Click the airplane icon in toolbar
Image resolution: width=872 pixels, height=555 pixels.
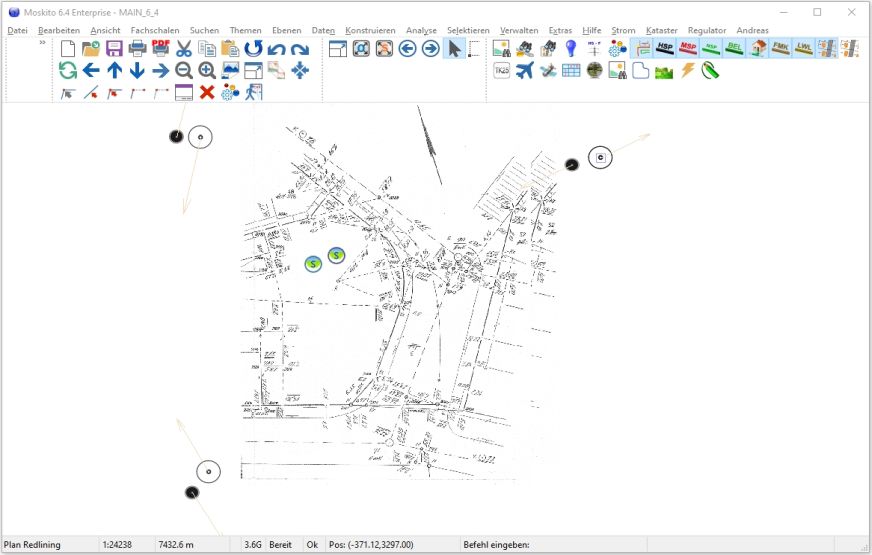525,70
